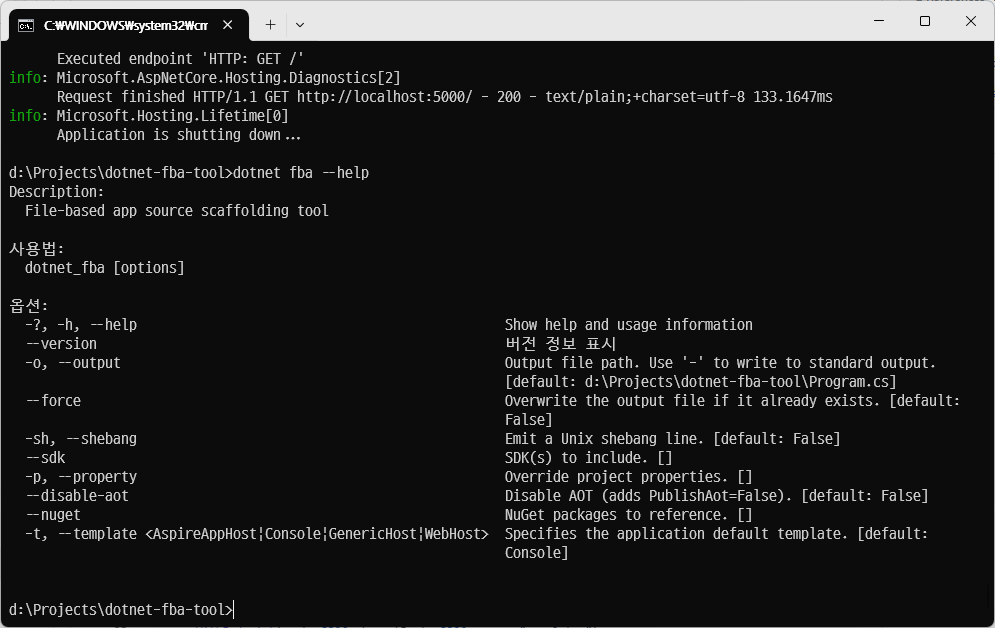Viewport: 995px width, 628px height.
Task: Maximize the terminal window
Action: [x=924, y=21]
